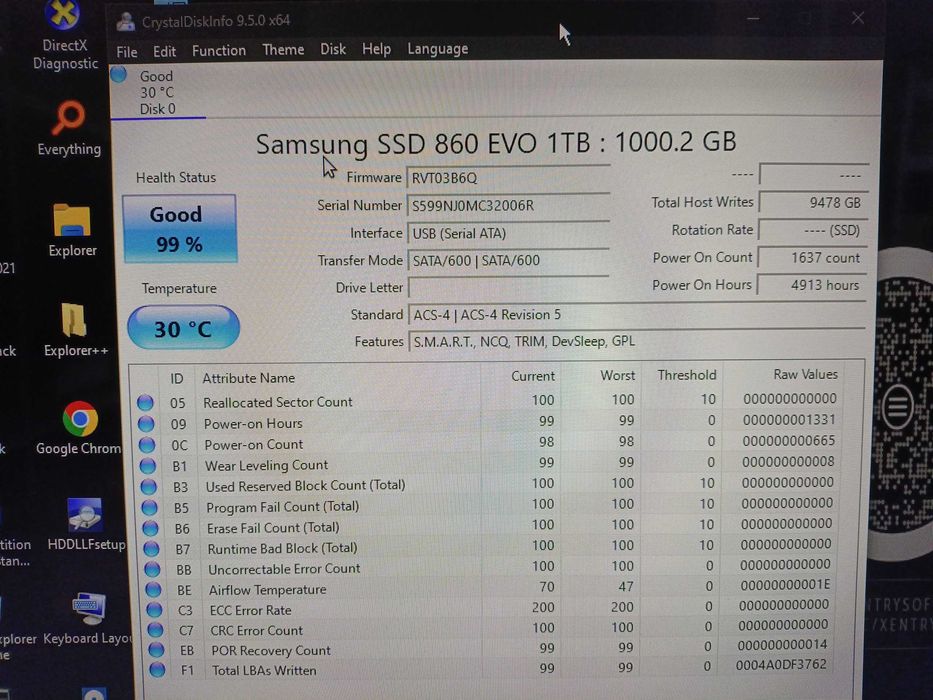Screen dimensions: 933x700
Task: Select the Wear Leveling Count attribute name
Action: tap(267, 465)
